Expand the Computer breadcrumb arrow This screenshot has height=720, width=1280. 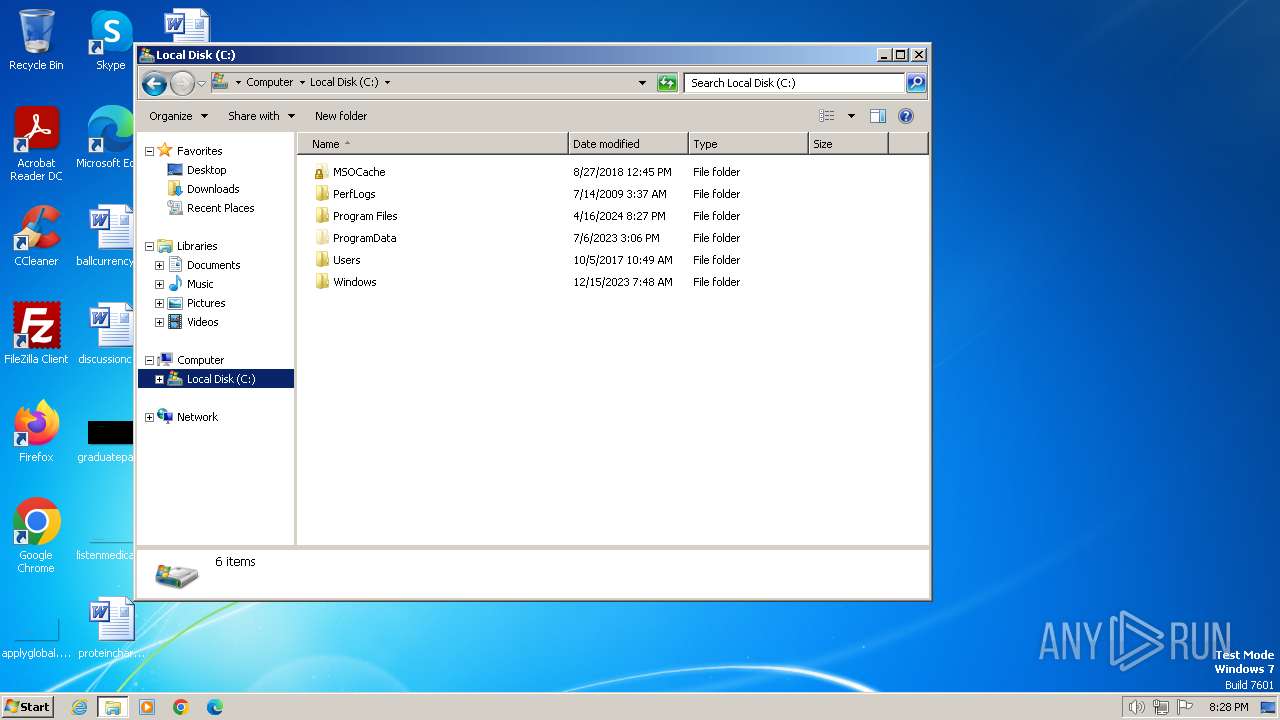tap(302, 83)
